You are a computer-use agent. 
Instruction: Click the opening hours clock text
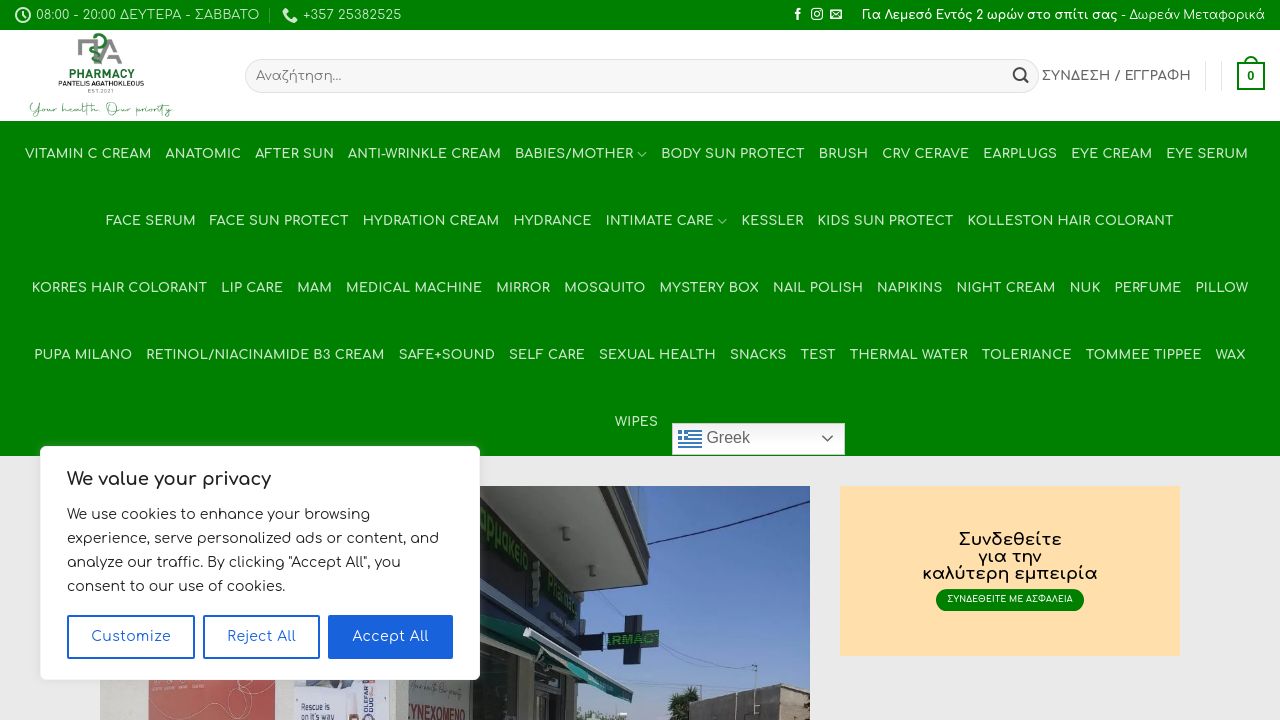pos(137,15)
